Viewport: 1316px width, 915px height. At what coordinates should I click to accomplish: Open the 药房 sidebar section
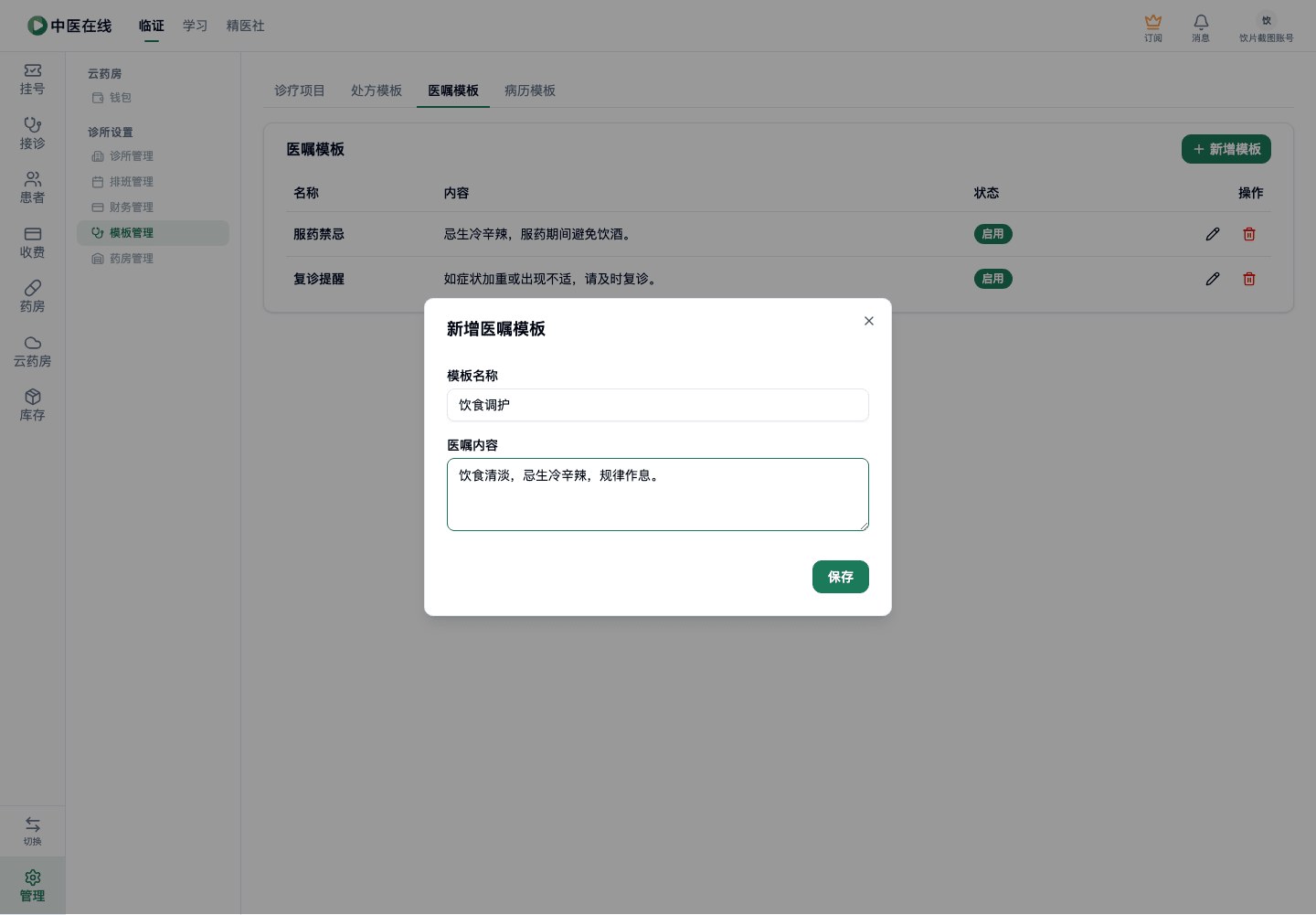[x=33, y=297]
